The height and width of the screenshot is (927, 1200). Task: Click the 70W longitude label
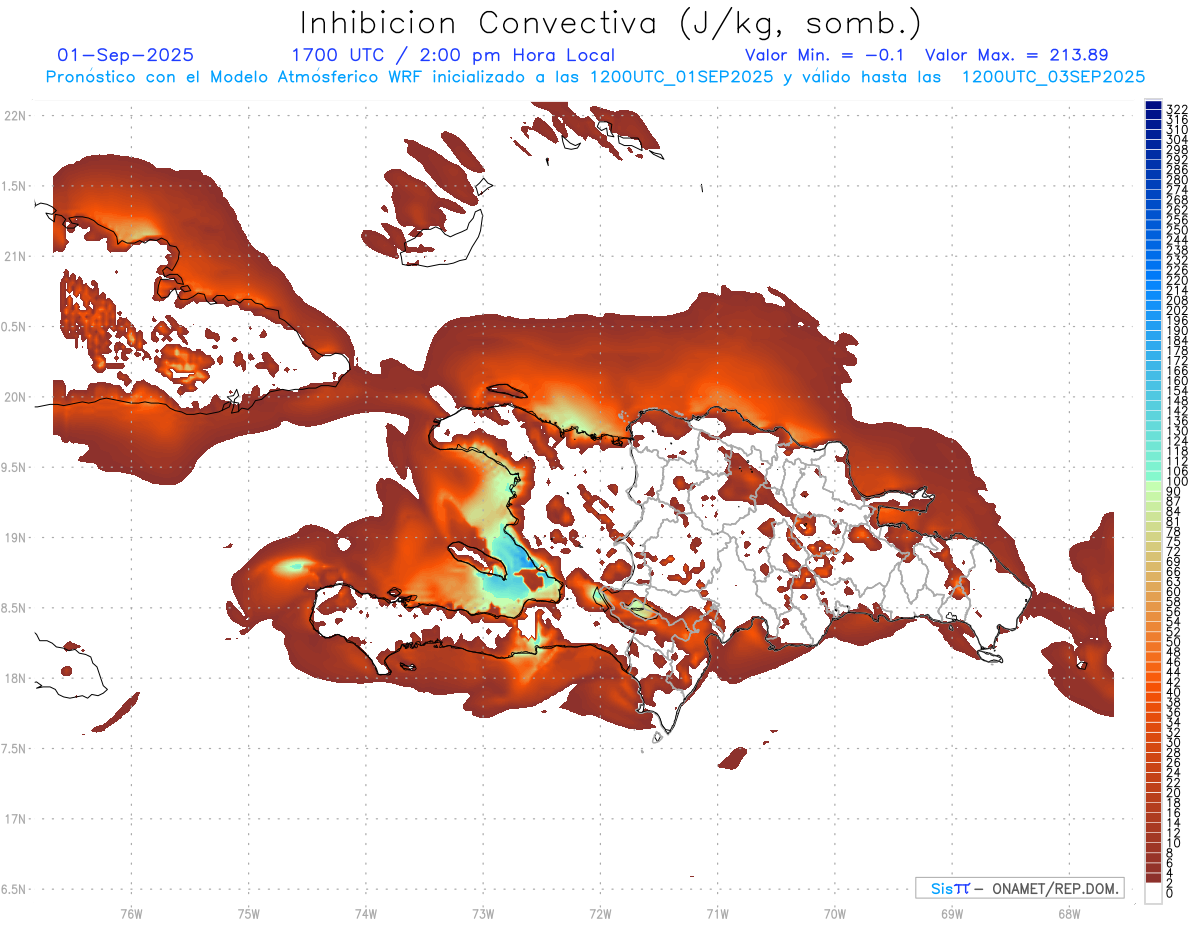click(x=835, y=913)
